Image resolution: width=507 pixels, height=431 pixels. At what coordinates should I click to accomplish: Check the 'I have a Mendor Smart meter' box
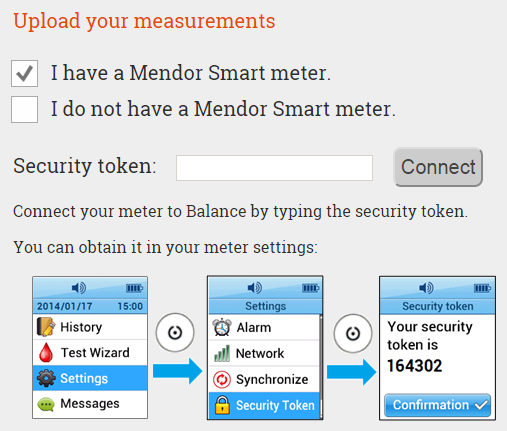pyautogui.click(x=24, y=73)
